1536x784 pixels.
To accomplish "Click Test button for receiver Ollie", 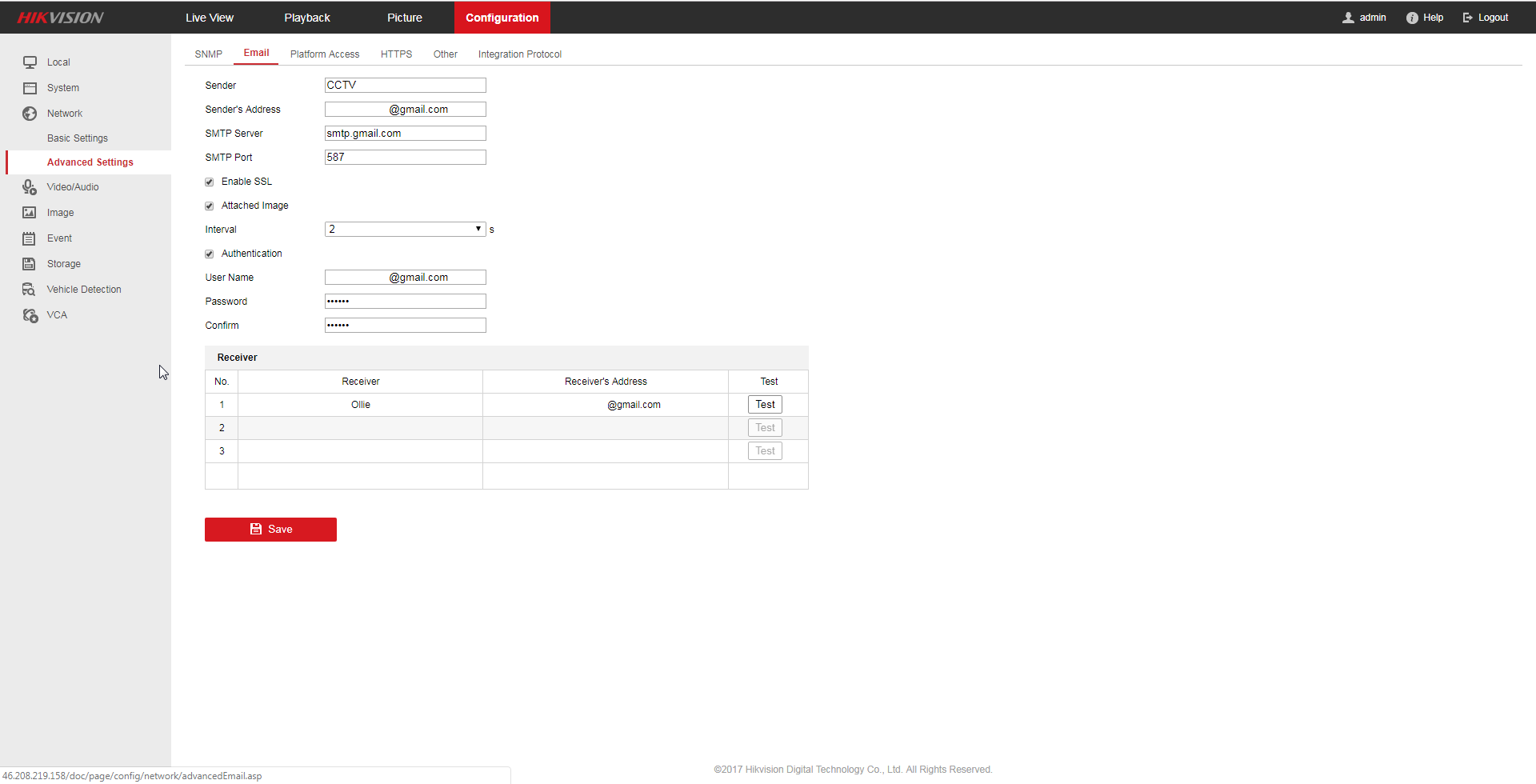I will [765, 405].
